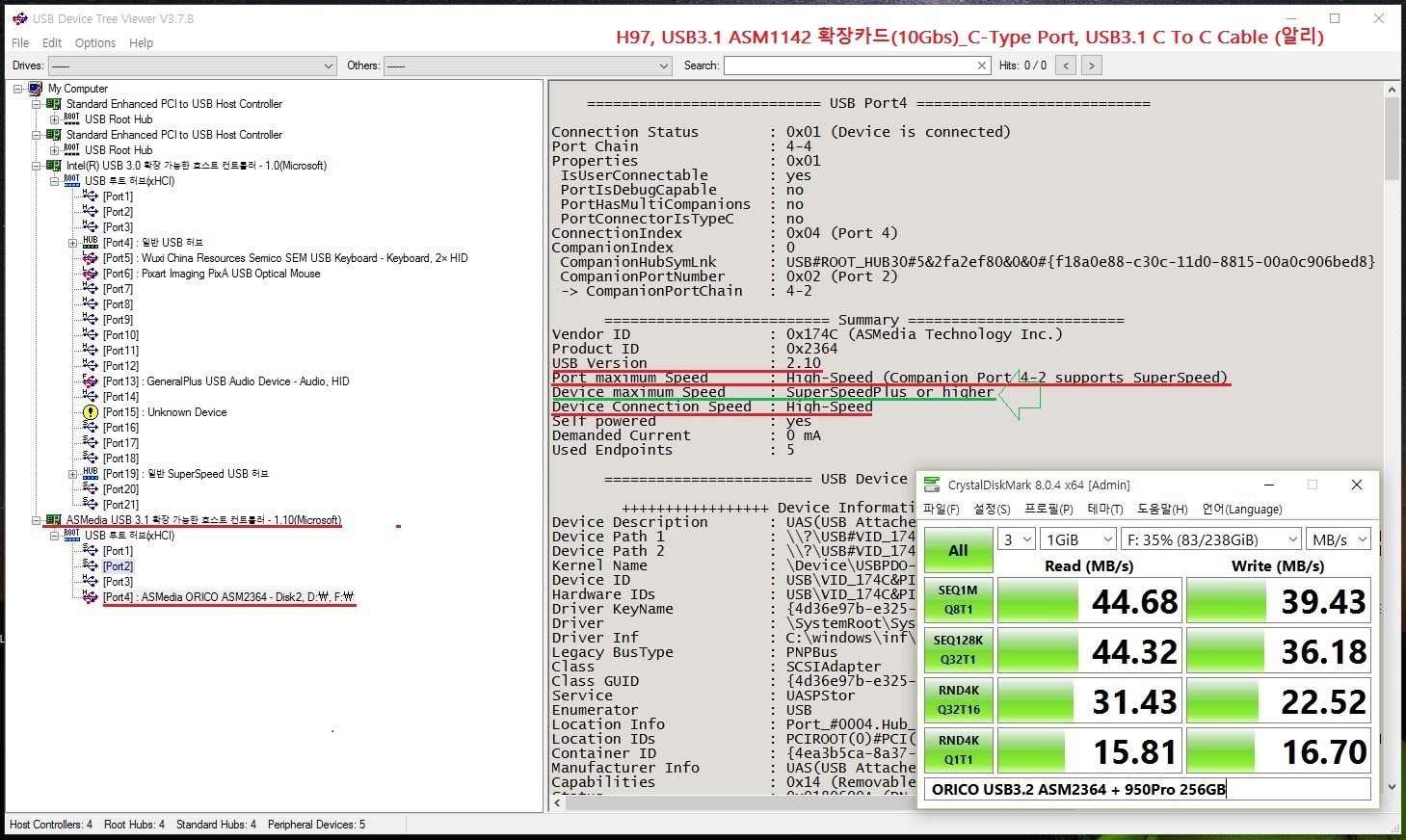The image size is (1406, 840).
Task: Collapse the My Computer tree node
Action: point(18,89)
